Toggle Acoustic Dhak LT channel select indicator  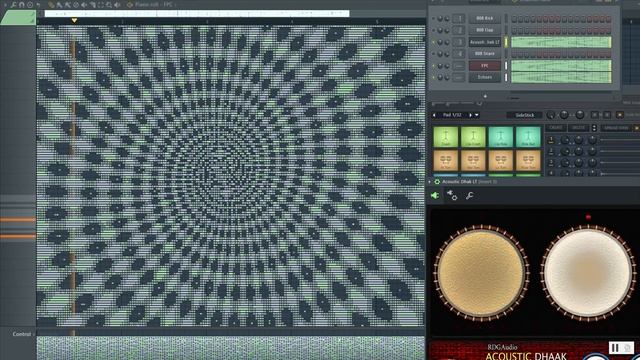tap(506, 42)
